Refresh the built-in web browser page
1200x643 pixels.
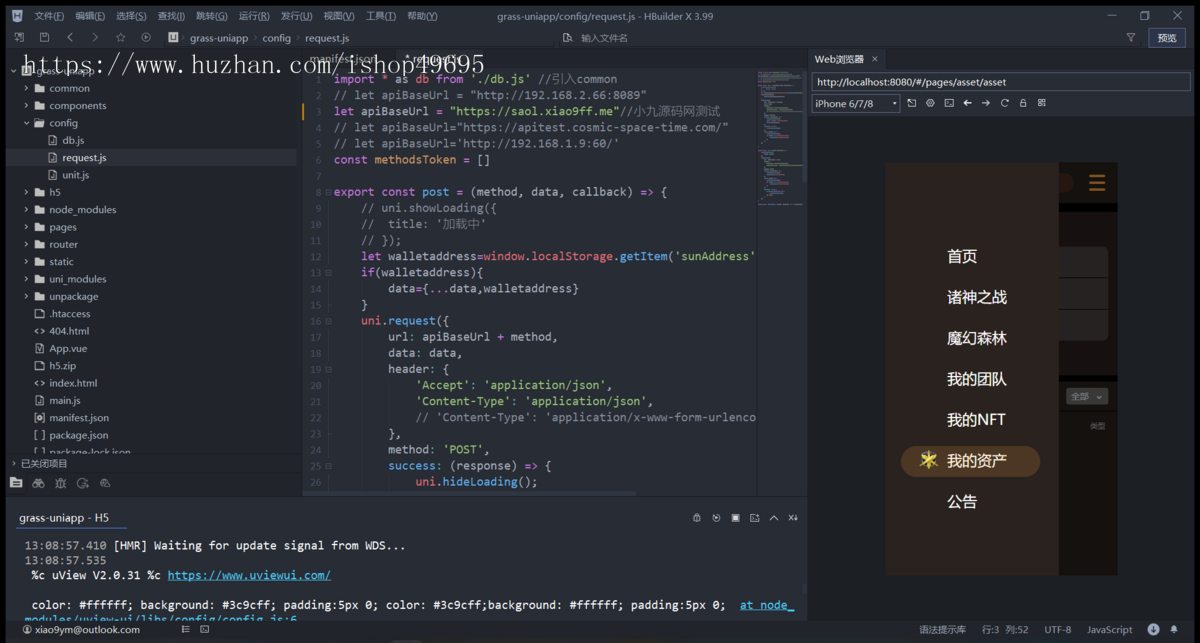pyautogui.click(x=1005, y=103)
